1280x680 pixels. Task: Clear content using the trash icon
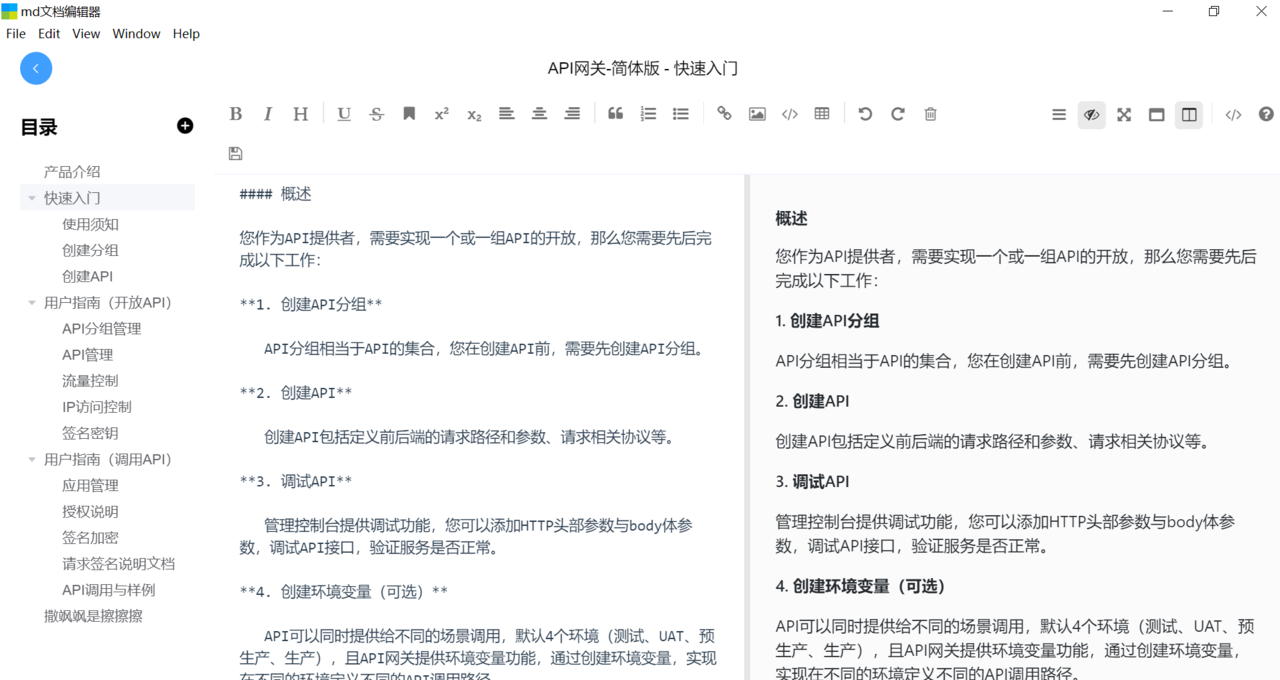coord(930,114)
